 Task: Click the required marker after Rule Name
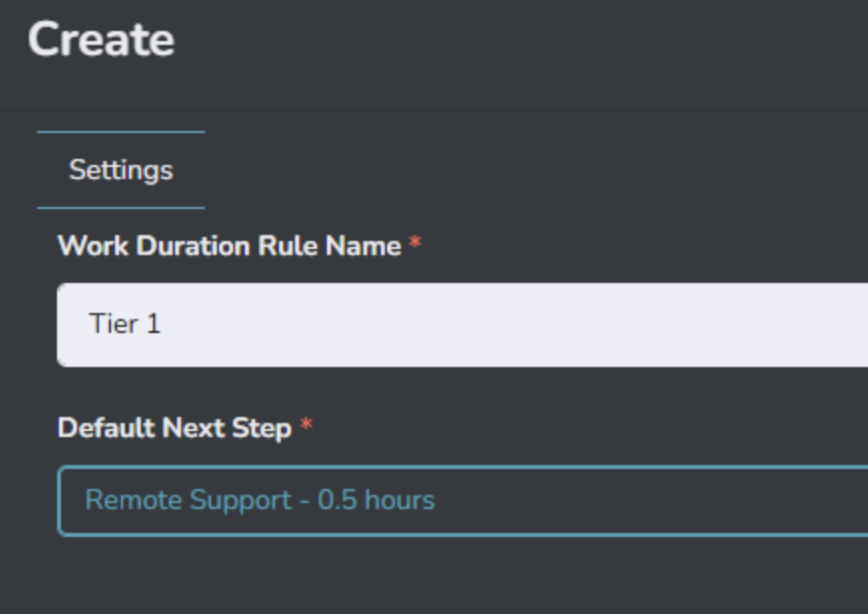(x=415, y=244)
